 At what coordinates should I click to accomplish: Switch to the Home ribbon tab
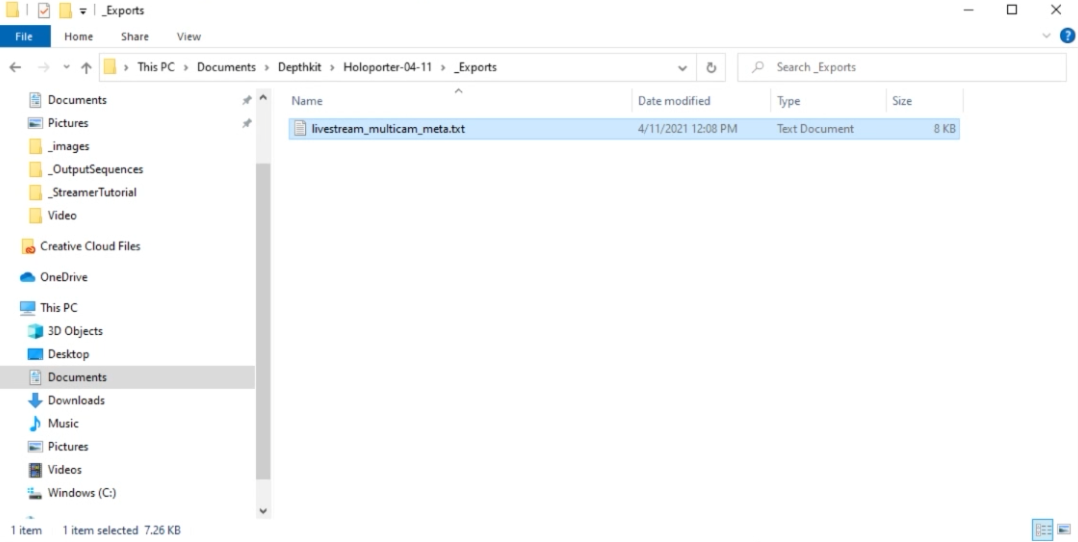(x=78, y=36)
